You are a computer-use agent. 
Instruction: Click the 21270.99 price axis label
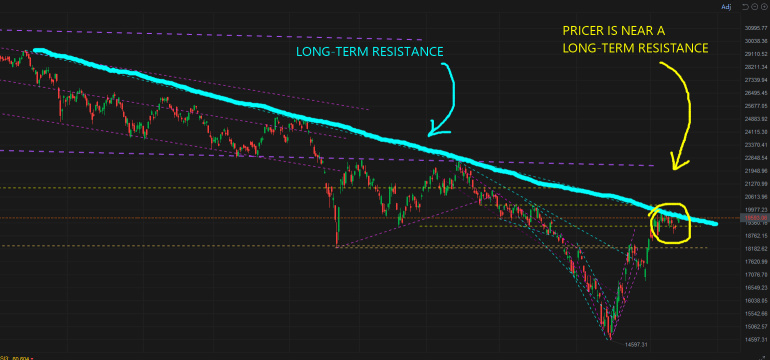[756, 184]
